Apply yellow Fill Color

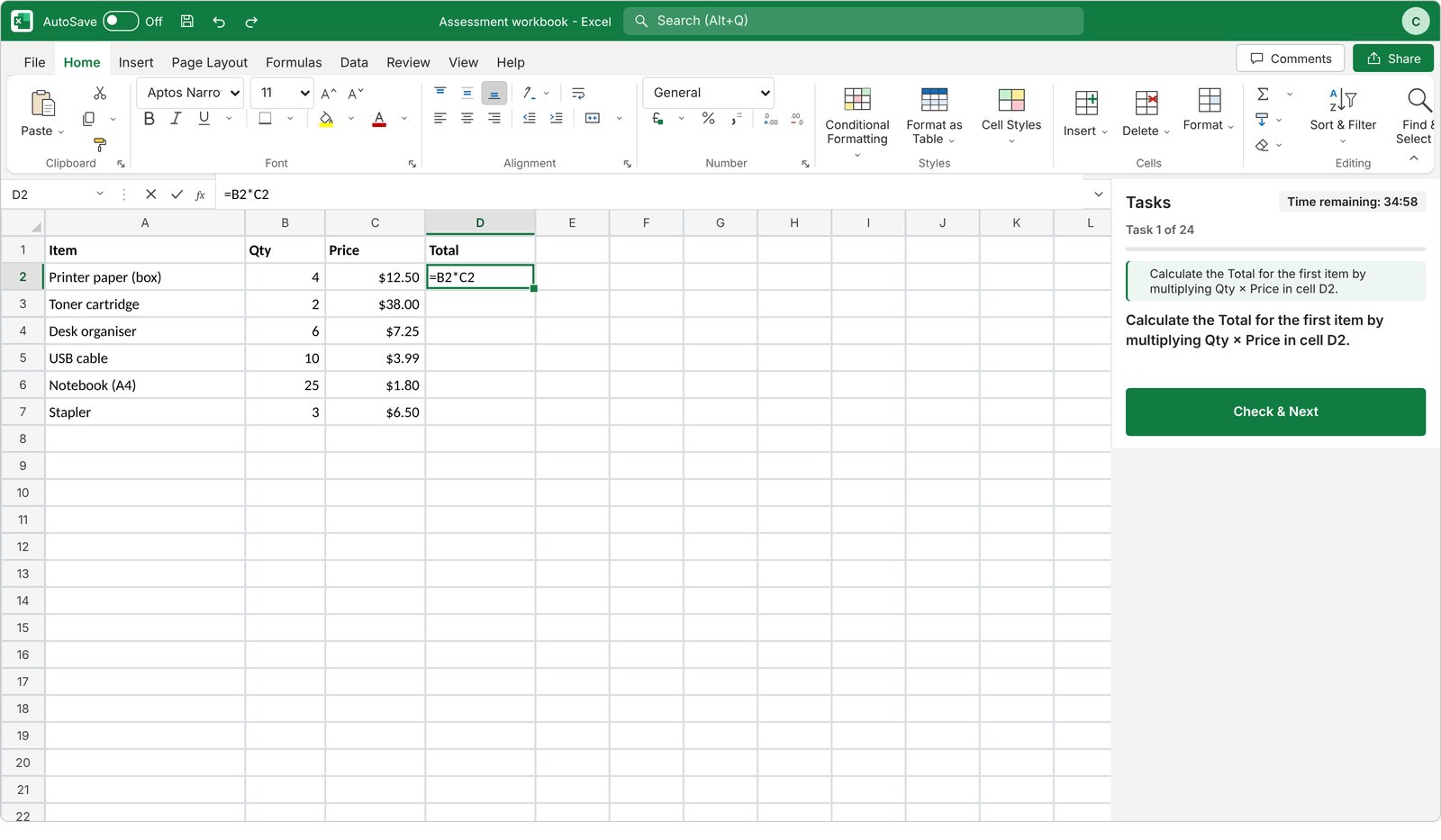point(326,118)
